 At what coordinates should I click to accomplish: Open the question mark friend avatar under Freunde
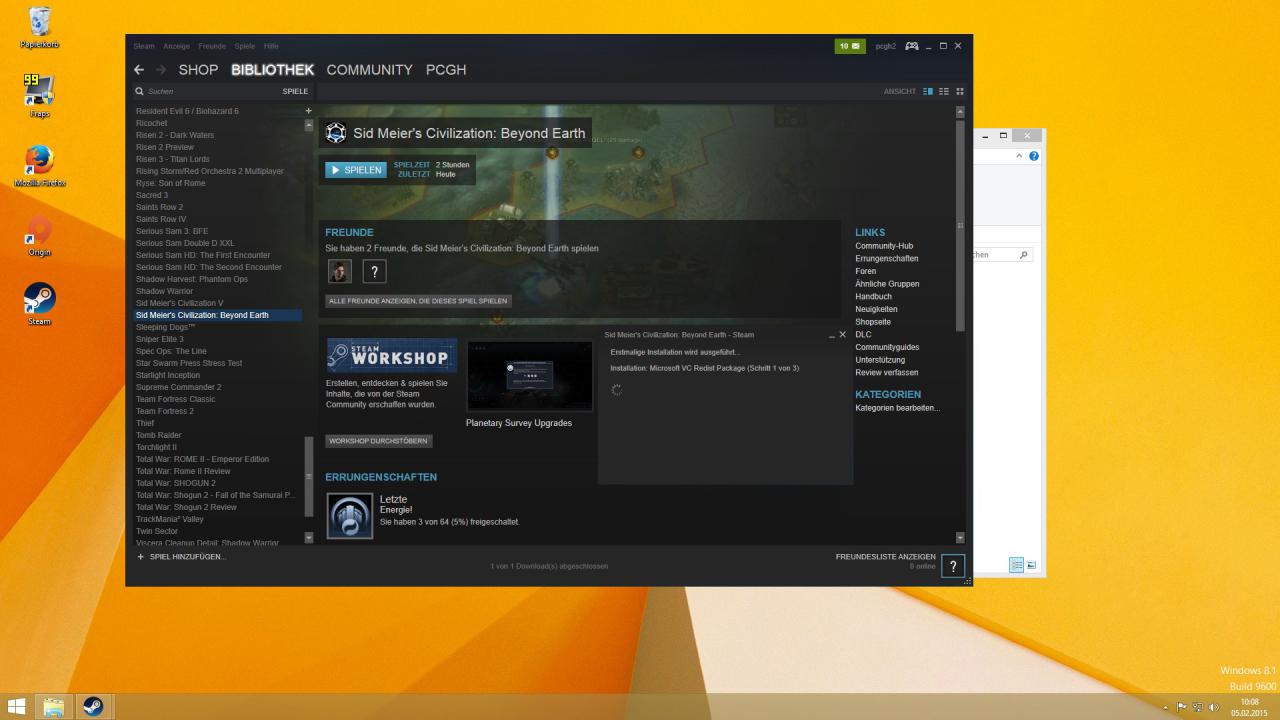[x=374, y=271]
